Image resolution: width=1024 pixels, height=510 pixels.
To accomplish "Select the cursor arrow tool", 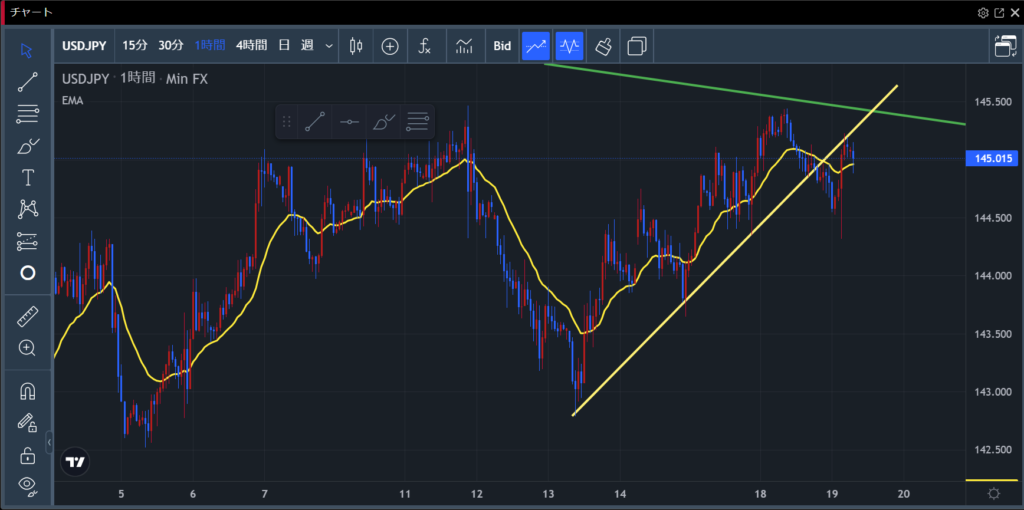I will click(27, 50).
